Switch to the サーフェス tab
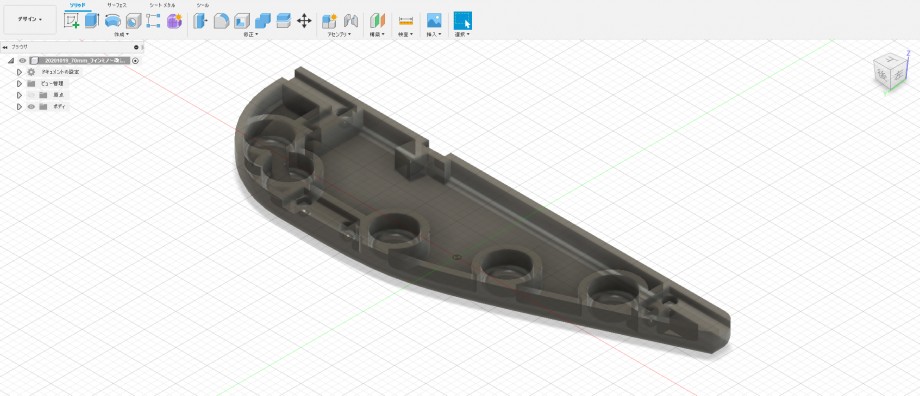The width and height of the screenshot is (920, 396). point(117,5)
